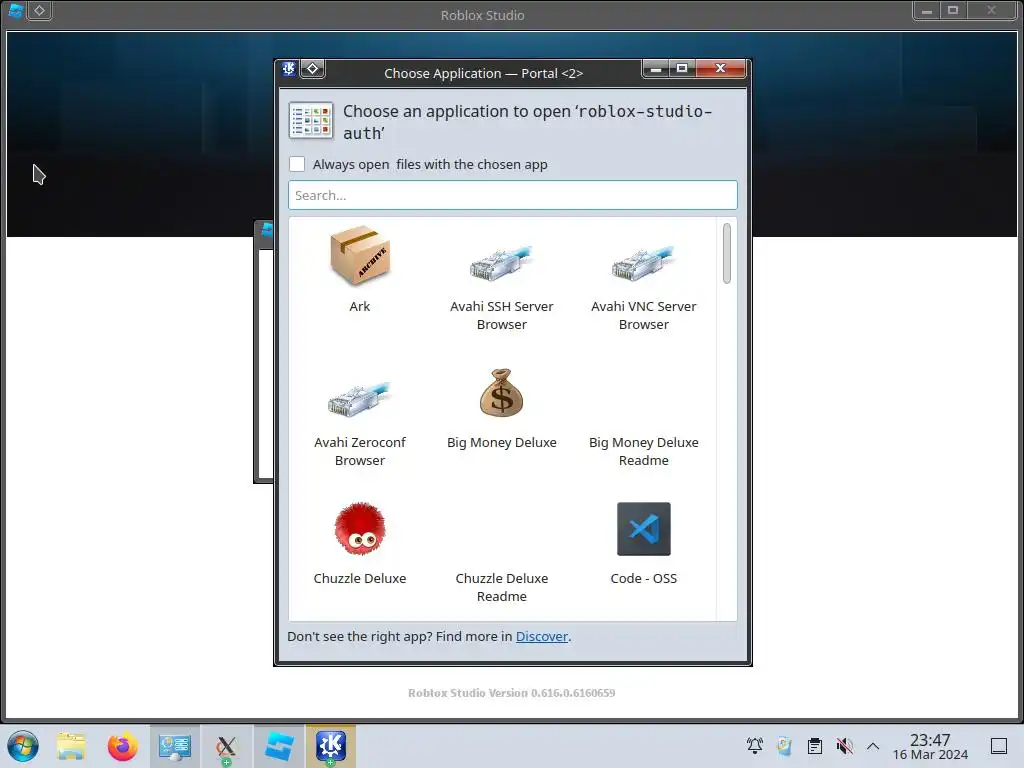Open the notifications bell in system tray
1024x768 pixels.
click(x=755, y=746)
